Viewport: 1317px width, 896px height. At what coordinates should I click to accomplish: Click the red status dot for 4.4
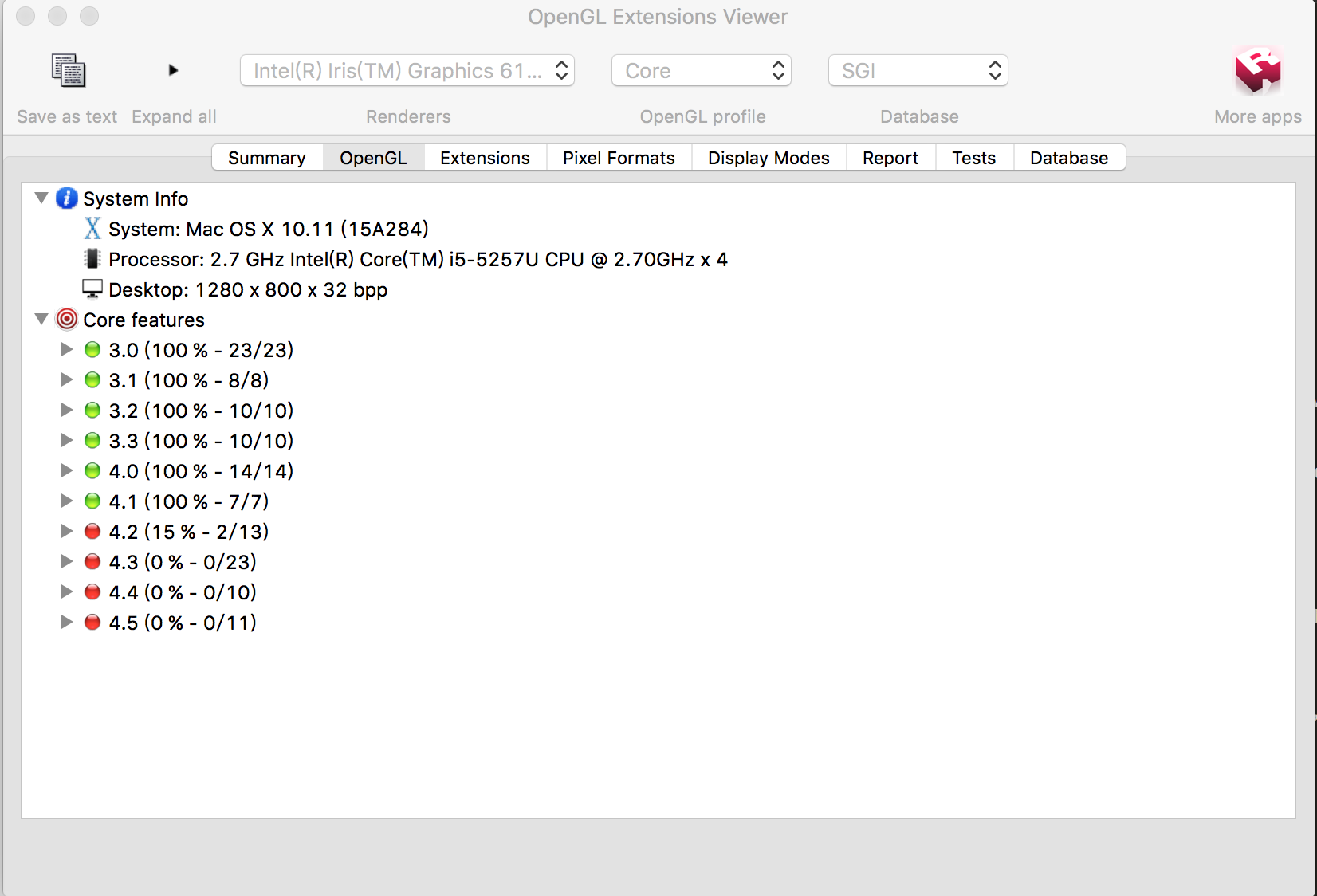[x=92, y=592]
